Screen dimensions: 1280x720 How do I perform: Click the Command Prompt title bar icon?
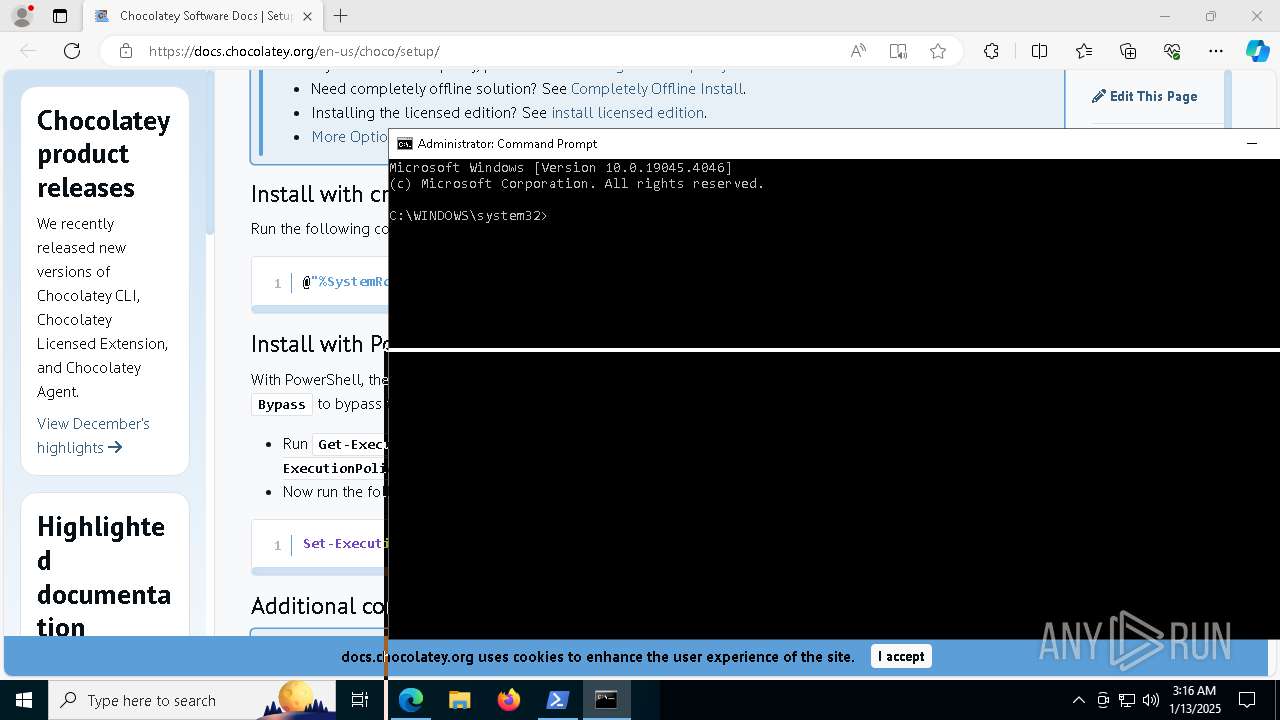coord(404,144)
